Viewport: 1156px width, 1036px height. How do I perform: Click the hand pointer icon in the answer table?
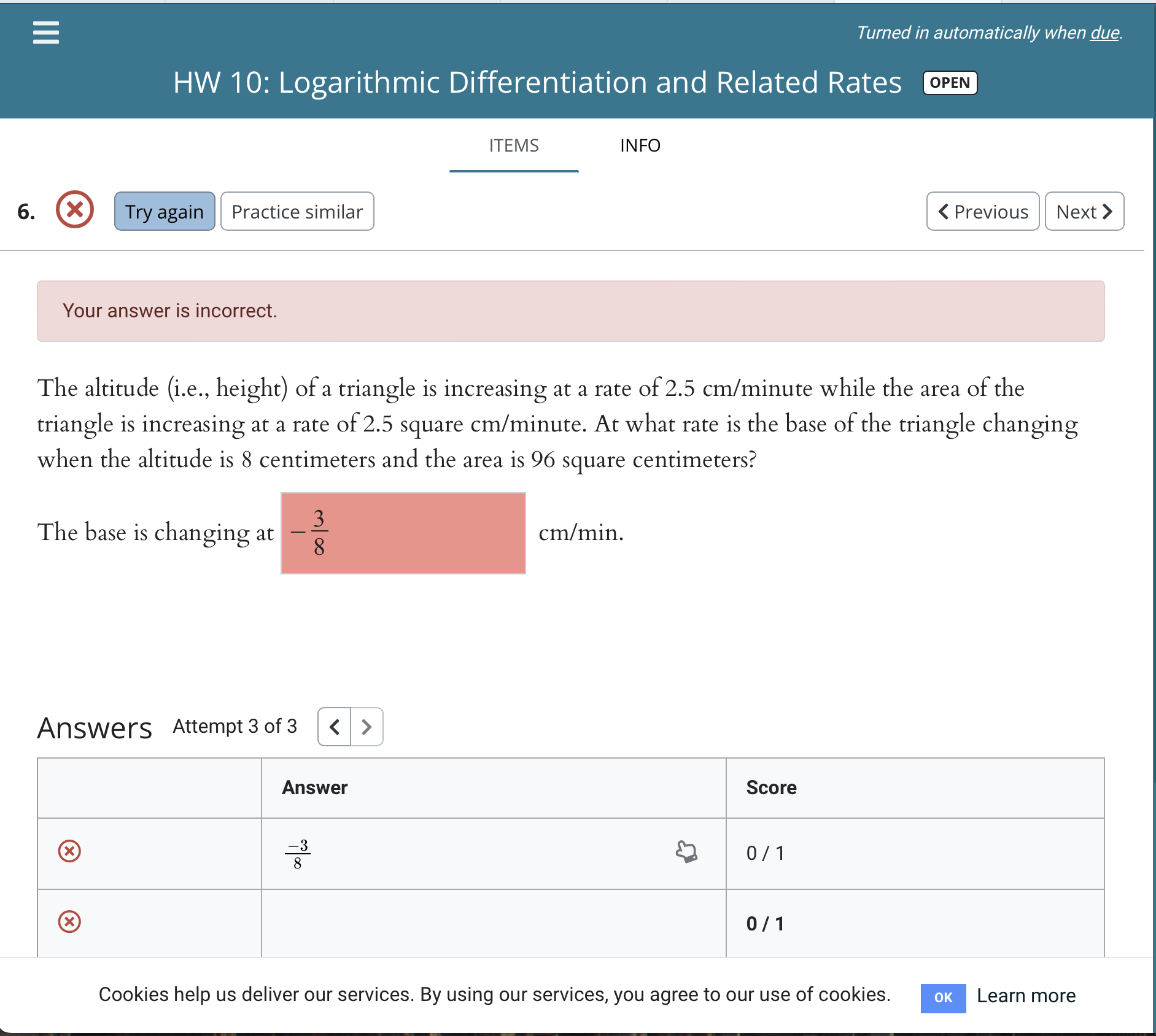point(686,852)
